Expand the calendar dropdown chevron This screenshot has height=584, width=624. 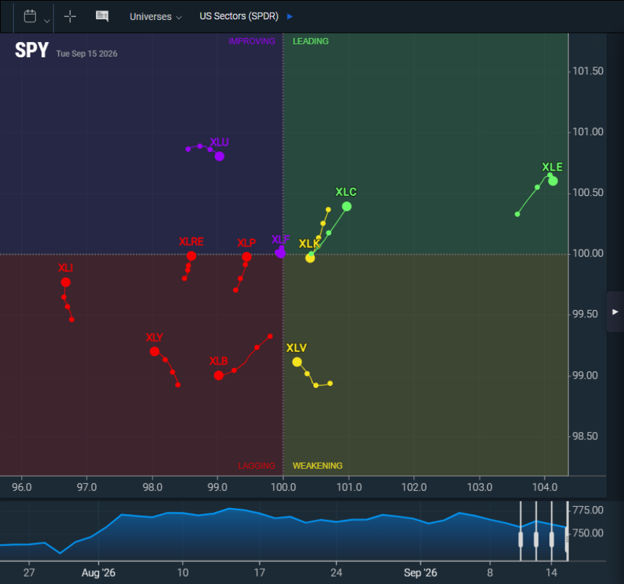[47, 21]
